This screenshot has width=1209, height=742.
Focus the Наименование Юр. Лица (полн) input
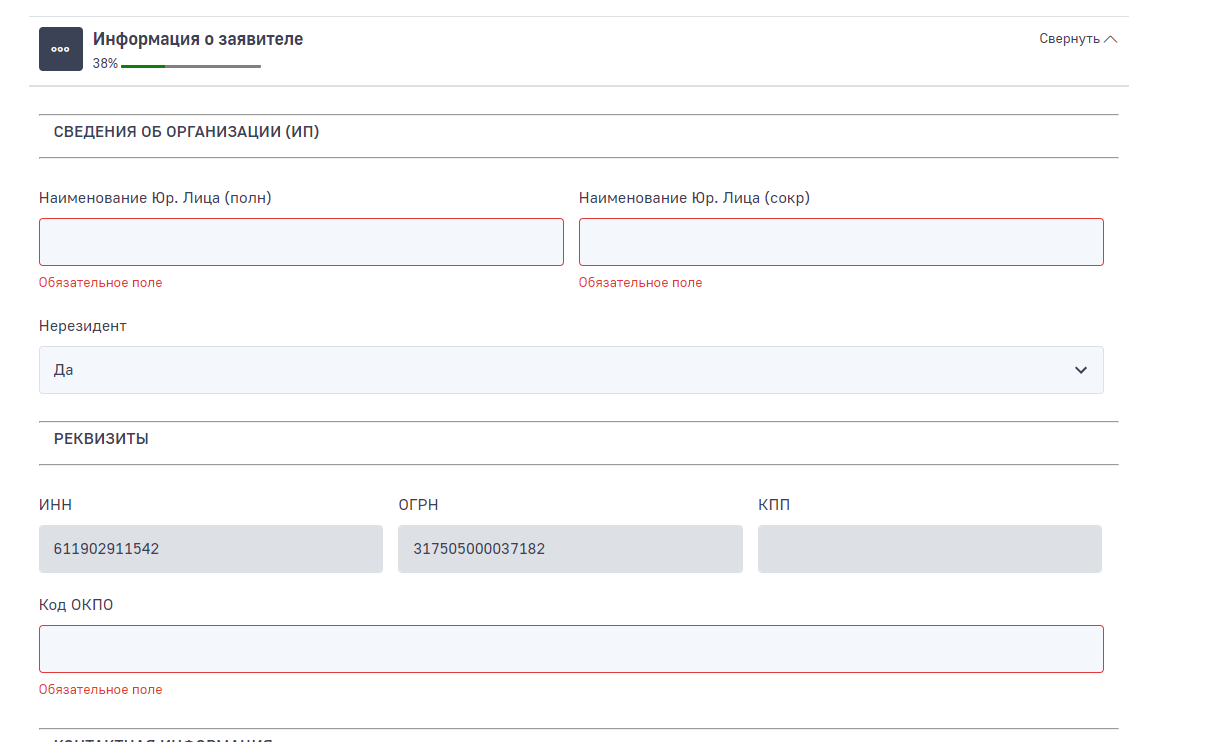[301, 242]
